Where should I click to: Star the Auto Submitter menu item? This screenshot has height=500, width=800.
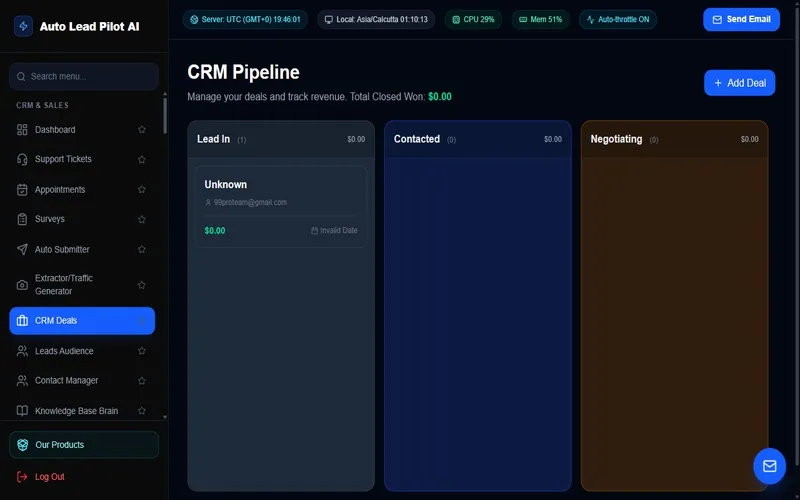tap(142, 249)
